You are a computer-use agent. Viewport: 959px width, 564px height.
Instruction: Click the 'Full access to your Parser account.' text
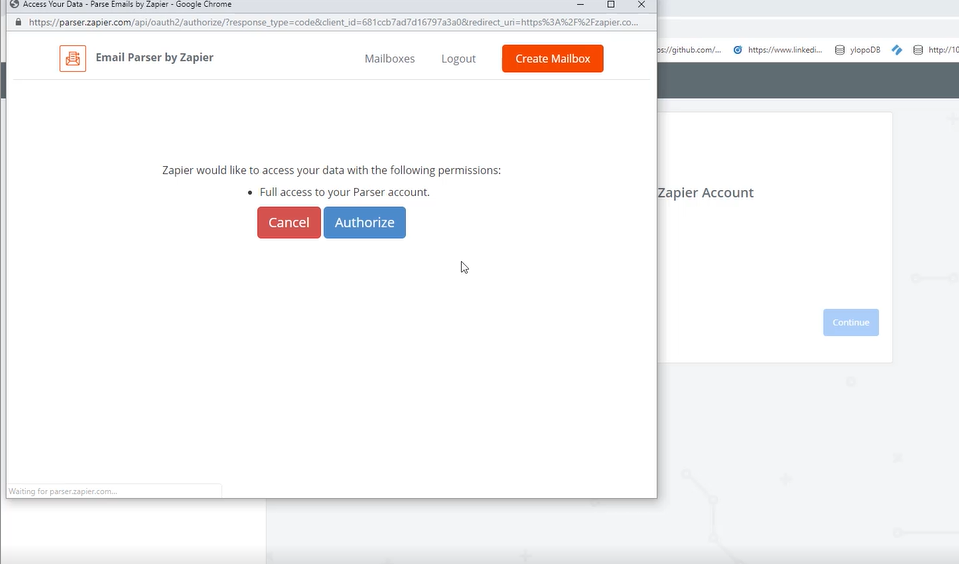pos(344,192)
